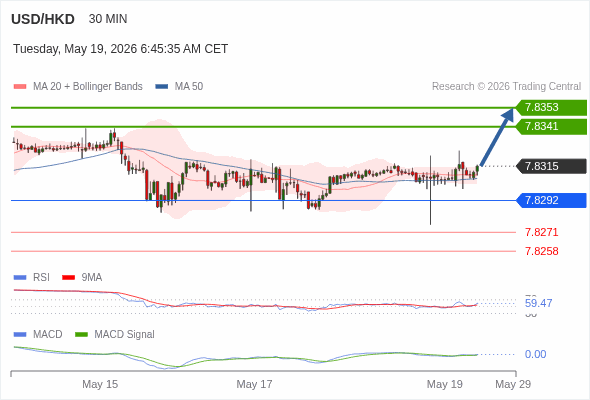The width and height of the screenshot is (590, 400).
Task: Select the 7.8353 resistance price tag
Action: pos(551,108)
